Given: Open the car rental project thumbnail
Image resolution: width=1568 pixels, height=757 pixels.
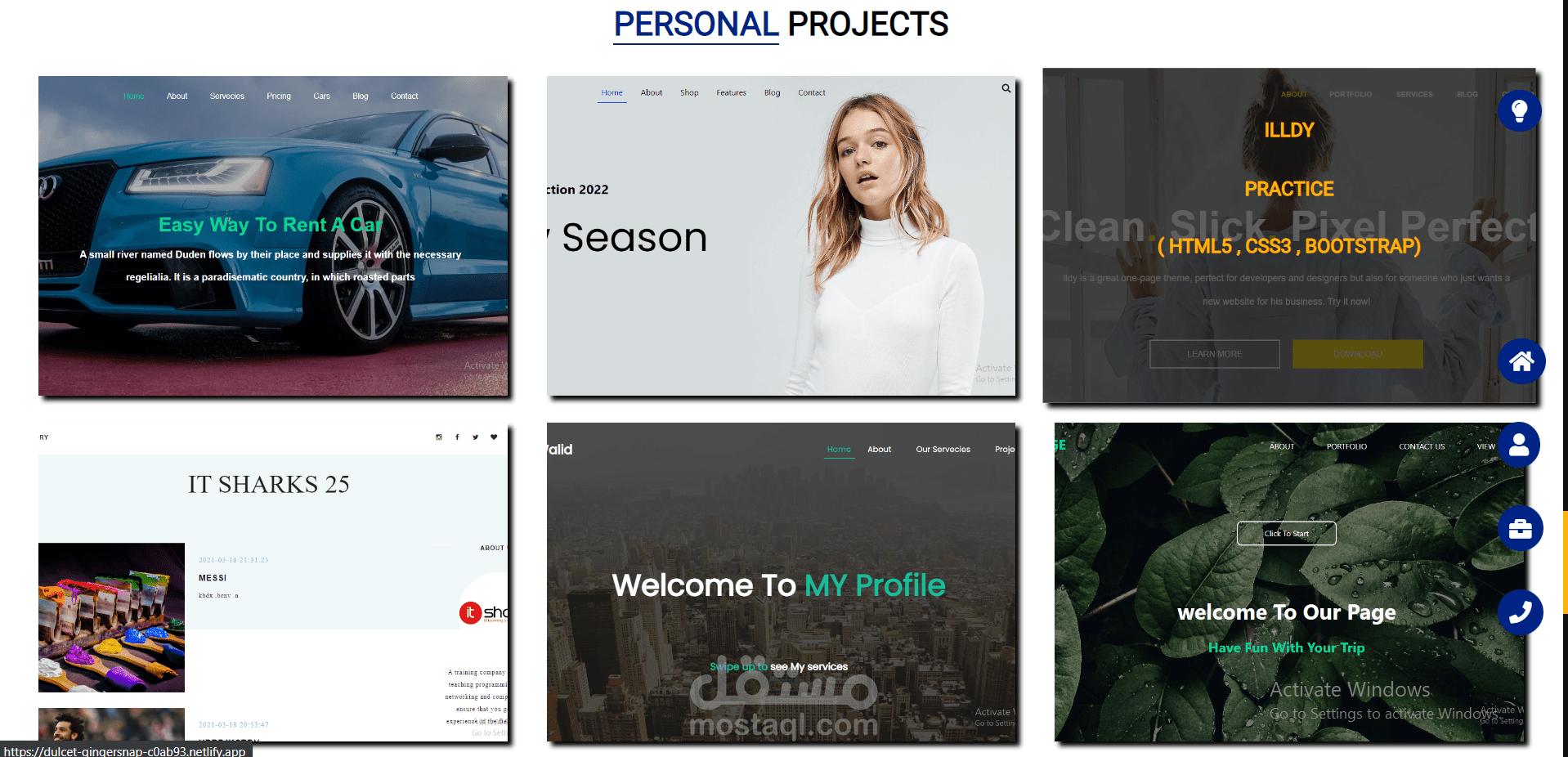Looking at the screenshot, I should [273, 236].
